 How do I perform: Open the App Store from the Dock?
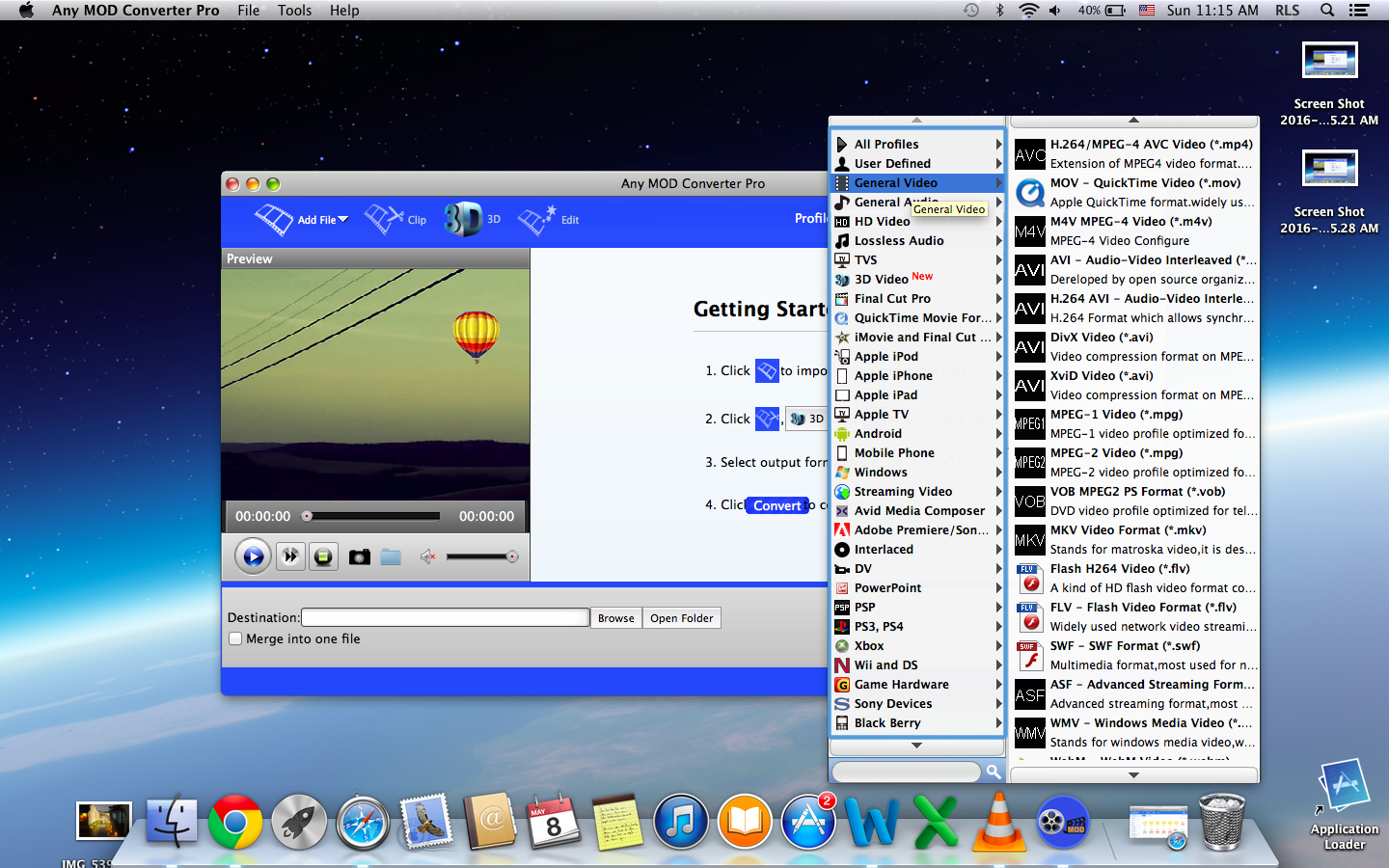(808, 823)
